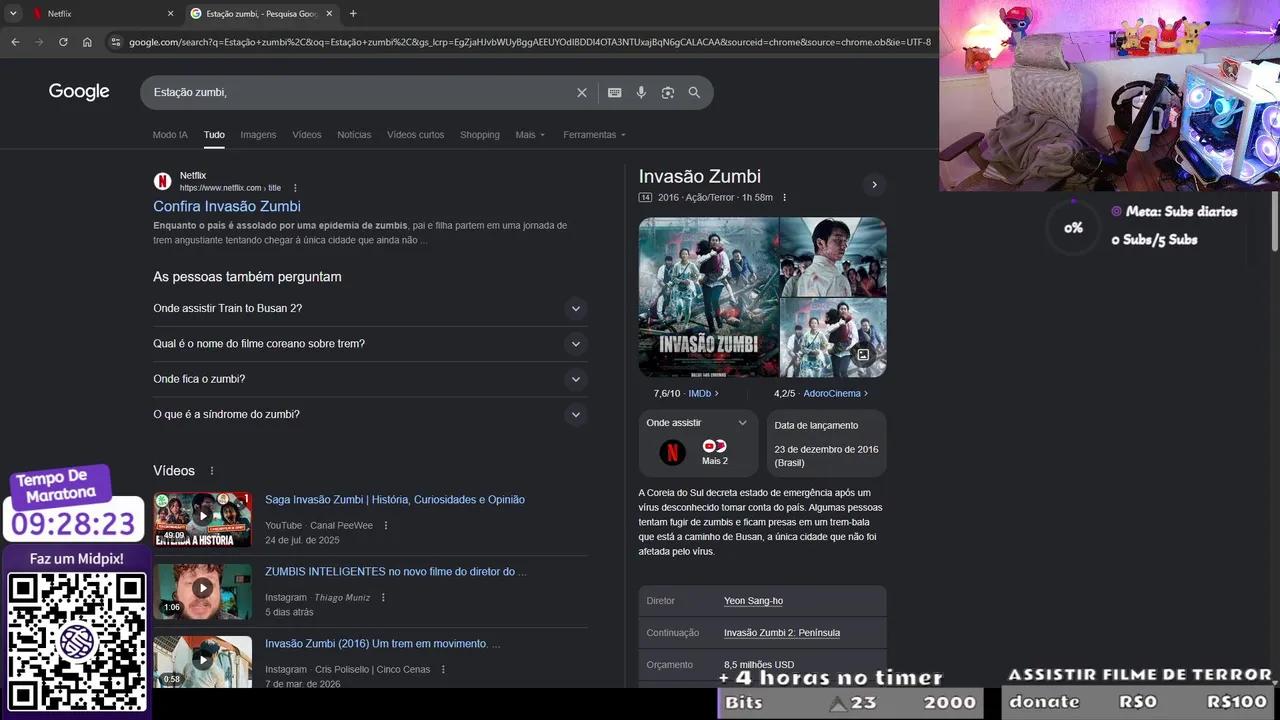The height and width of the screenshot is (720, 1280).
Task: Show Mais 2 streaming options
Action: (715, 452)
